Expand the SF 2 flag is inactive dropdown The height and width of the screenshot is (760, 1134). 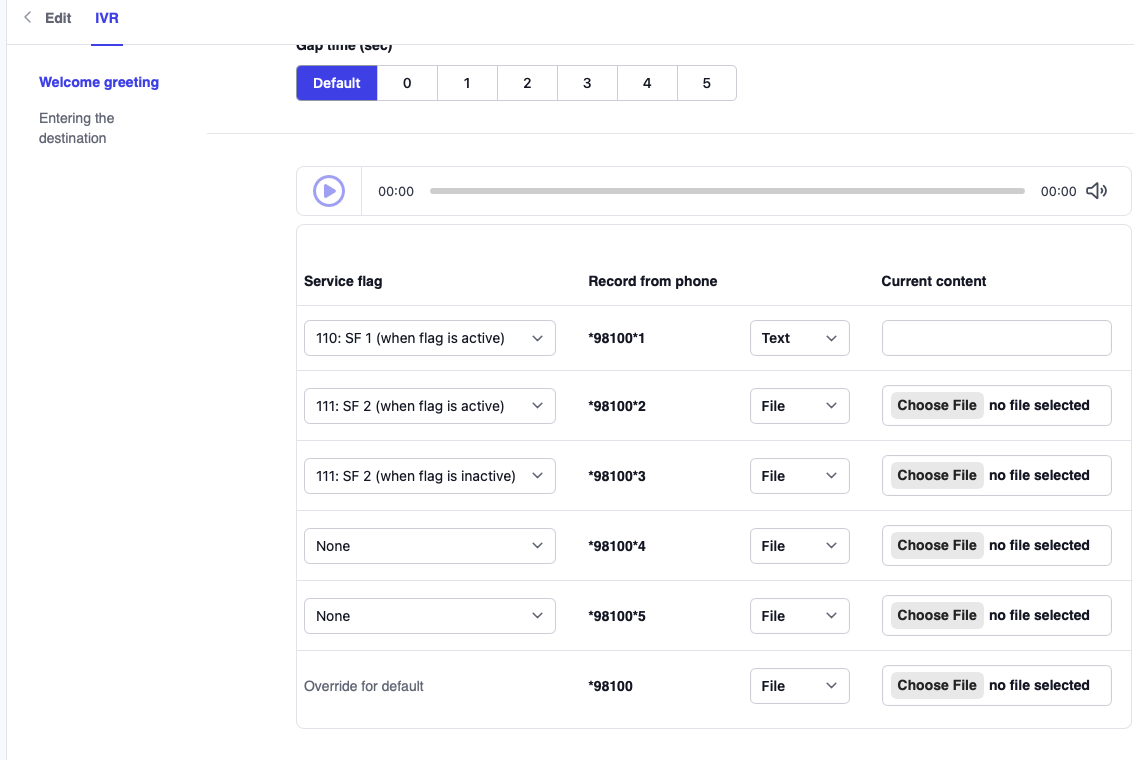pos(429,476)
